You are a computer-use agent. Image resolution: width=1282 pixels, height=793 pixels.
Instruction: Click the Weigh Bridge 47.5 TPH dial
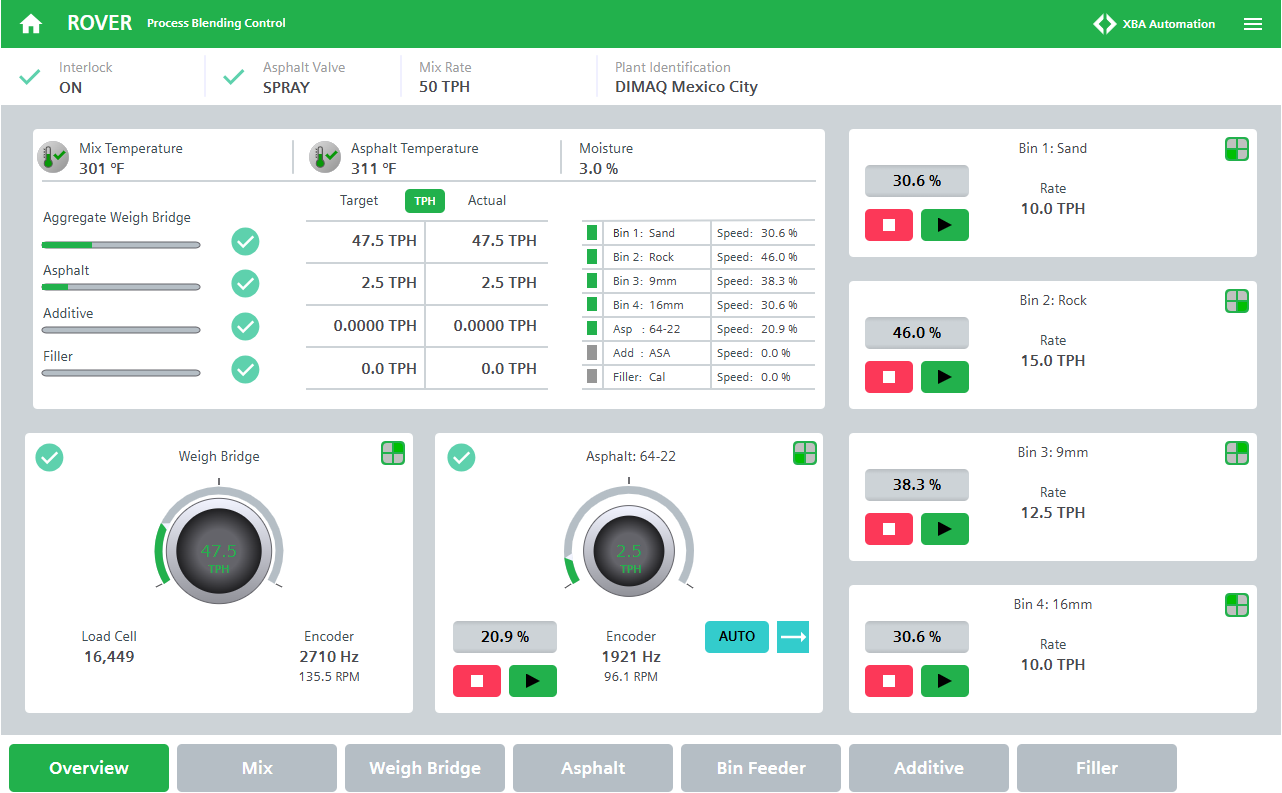[219, 553]
